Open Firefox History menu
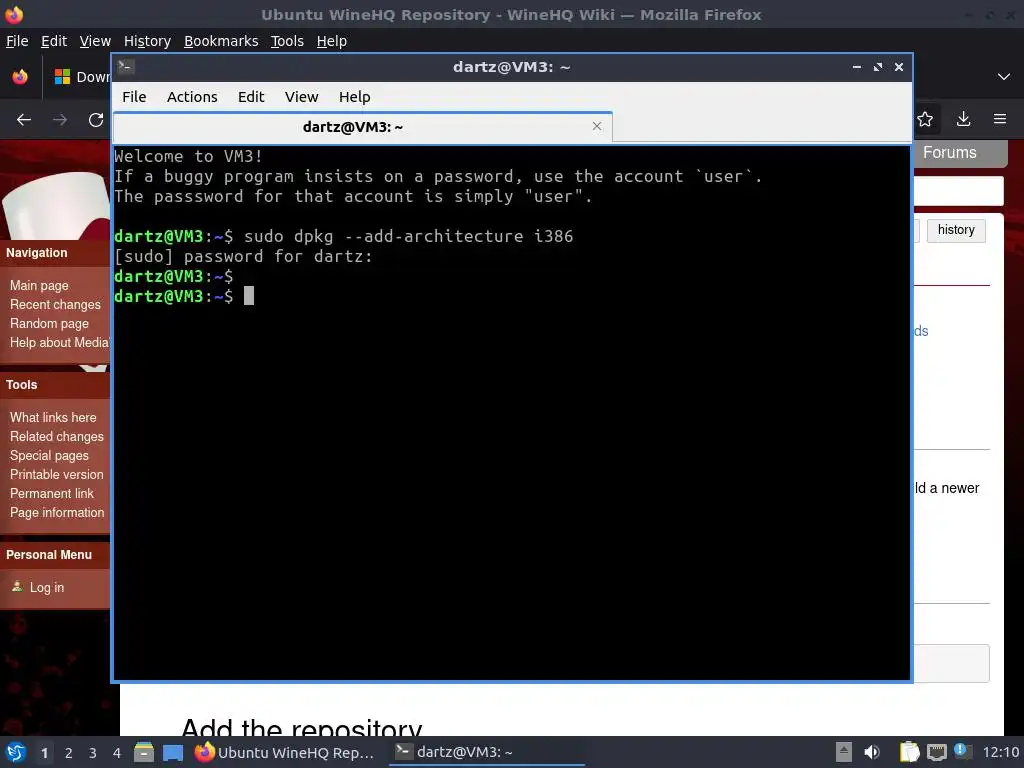This screenshot has width=1024, height=768. tap(147, 41)
